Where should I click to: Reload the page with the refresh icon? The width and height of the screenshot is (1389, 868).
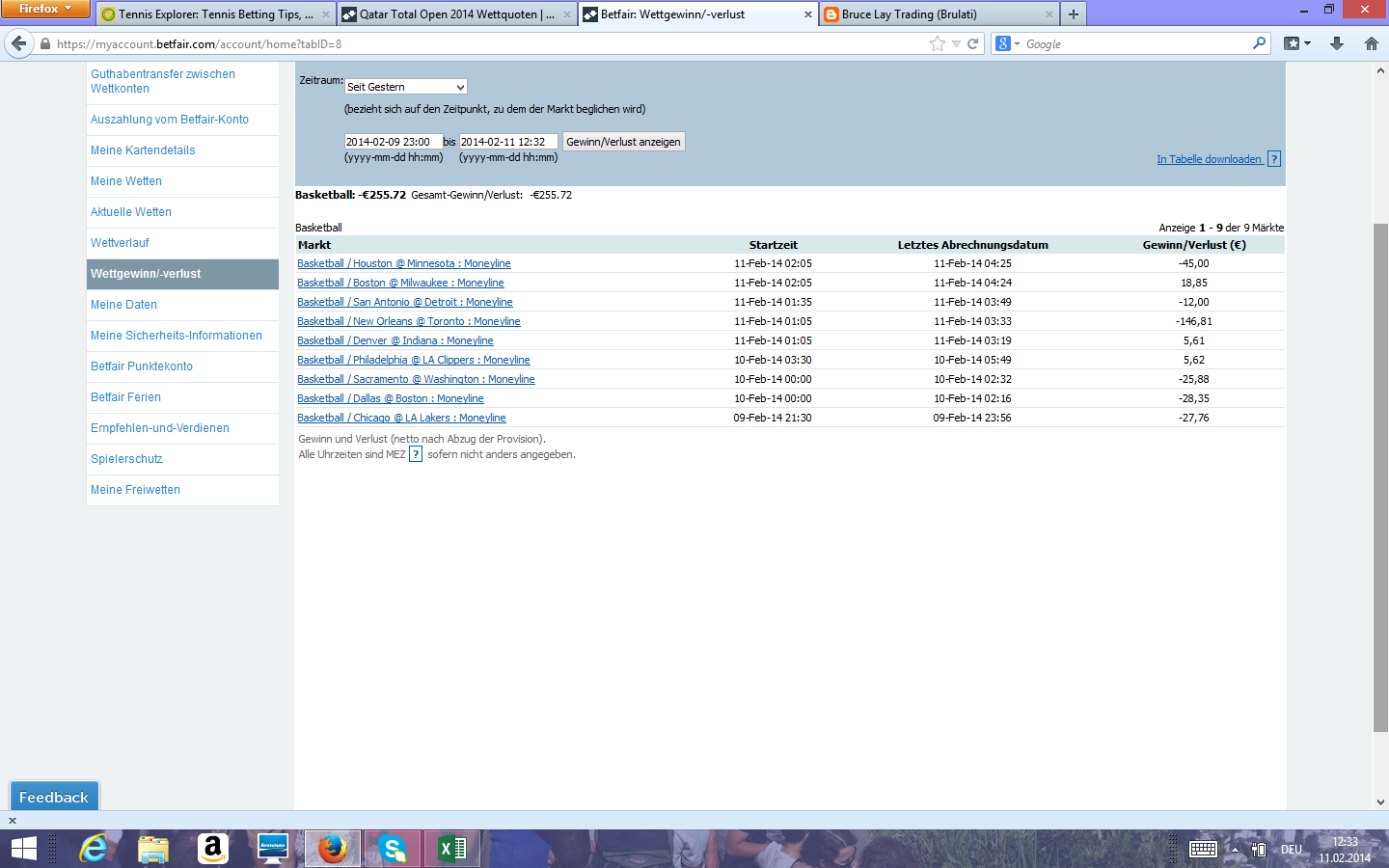pyautogui.click(x=973, y=43)
